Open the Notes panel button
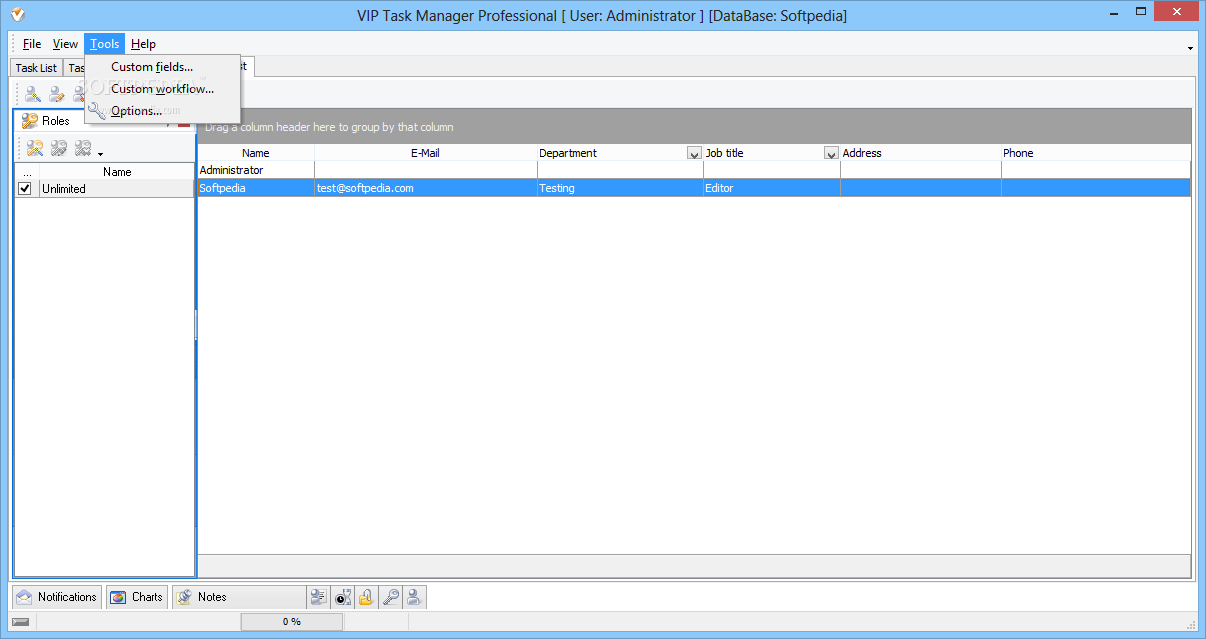This screenshot has height=639, width=1206. point(239,597)
